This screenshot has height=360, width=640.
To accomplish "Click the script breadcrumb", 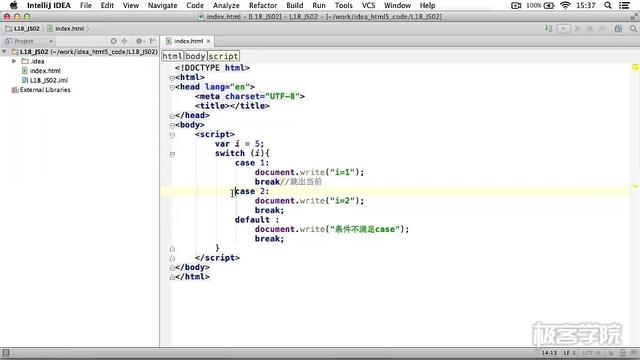I will pyautogui.click(x=223, y=56).
